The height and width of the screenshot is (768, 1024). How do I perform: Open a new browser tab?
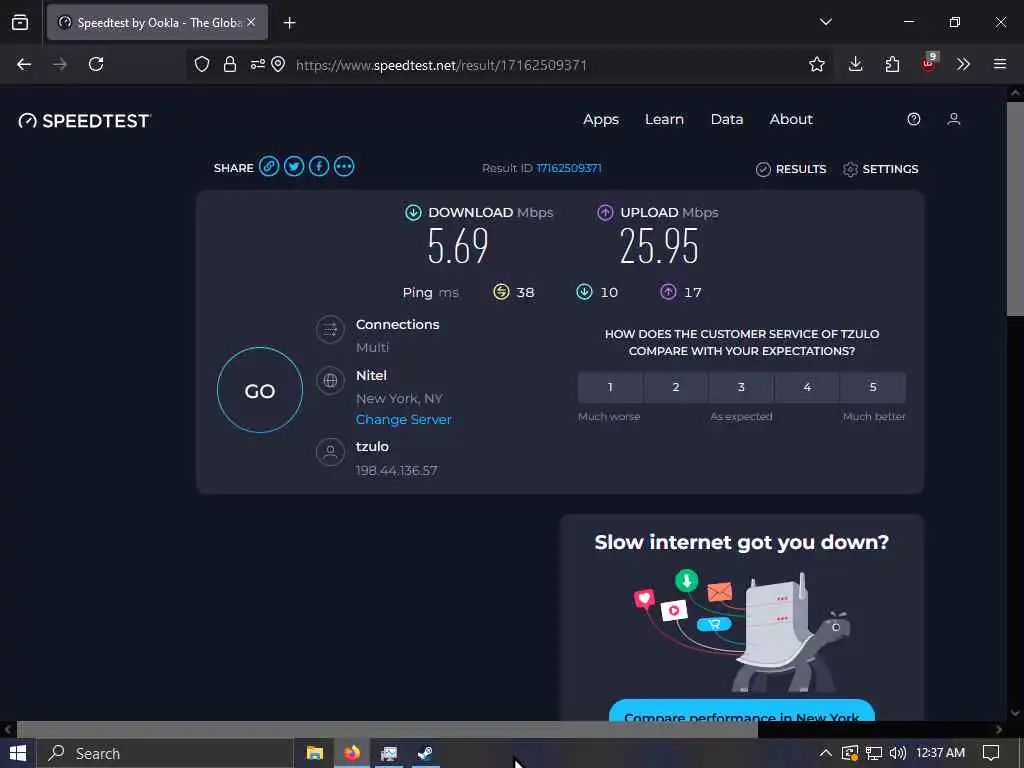click(x=289, y=23)
